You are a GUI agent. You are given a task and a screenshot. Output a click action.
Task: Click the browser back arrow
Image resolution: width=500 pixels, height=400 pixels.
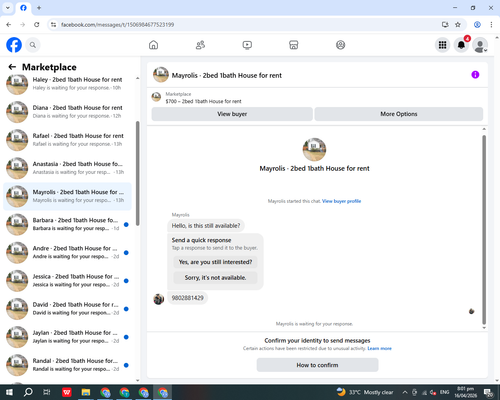pyautogui.click(x=9, y=25)
